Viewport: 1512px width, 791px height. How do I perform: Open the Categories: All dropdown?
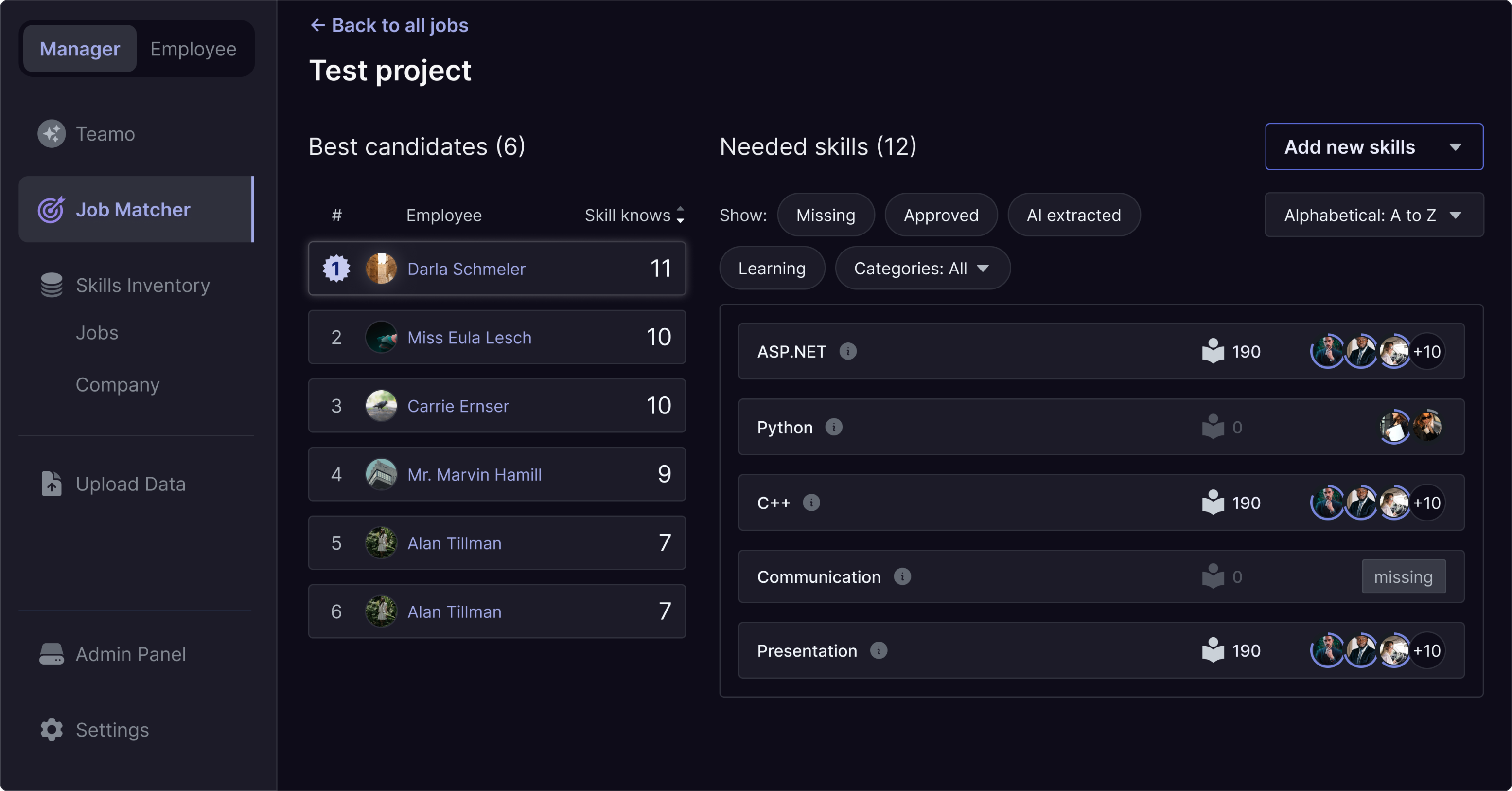(x=922, y=269)
